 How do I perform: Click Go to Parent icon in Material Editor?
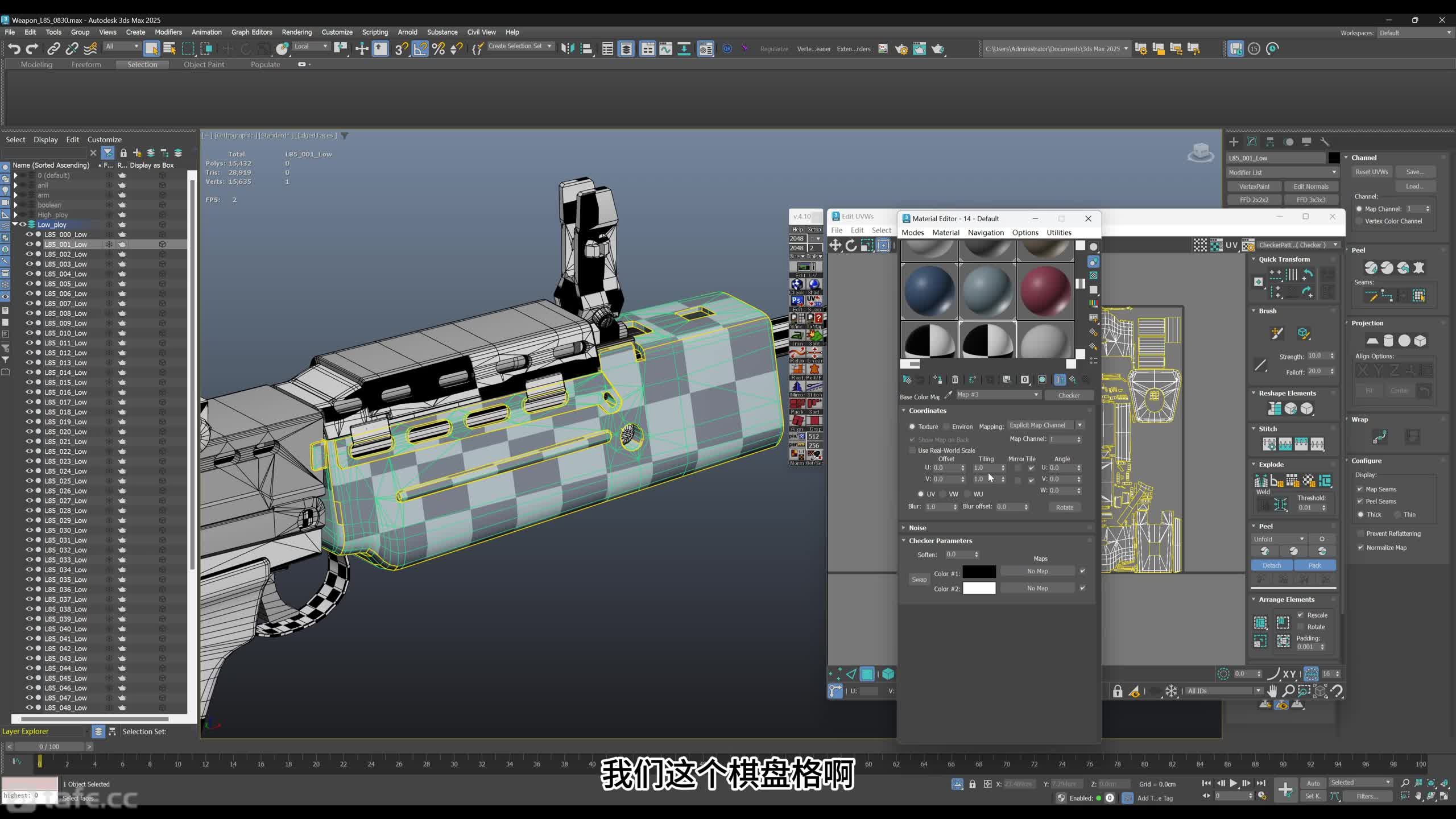[x=1073, y=379]
